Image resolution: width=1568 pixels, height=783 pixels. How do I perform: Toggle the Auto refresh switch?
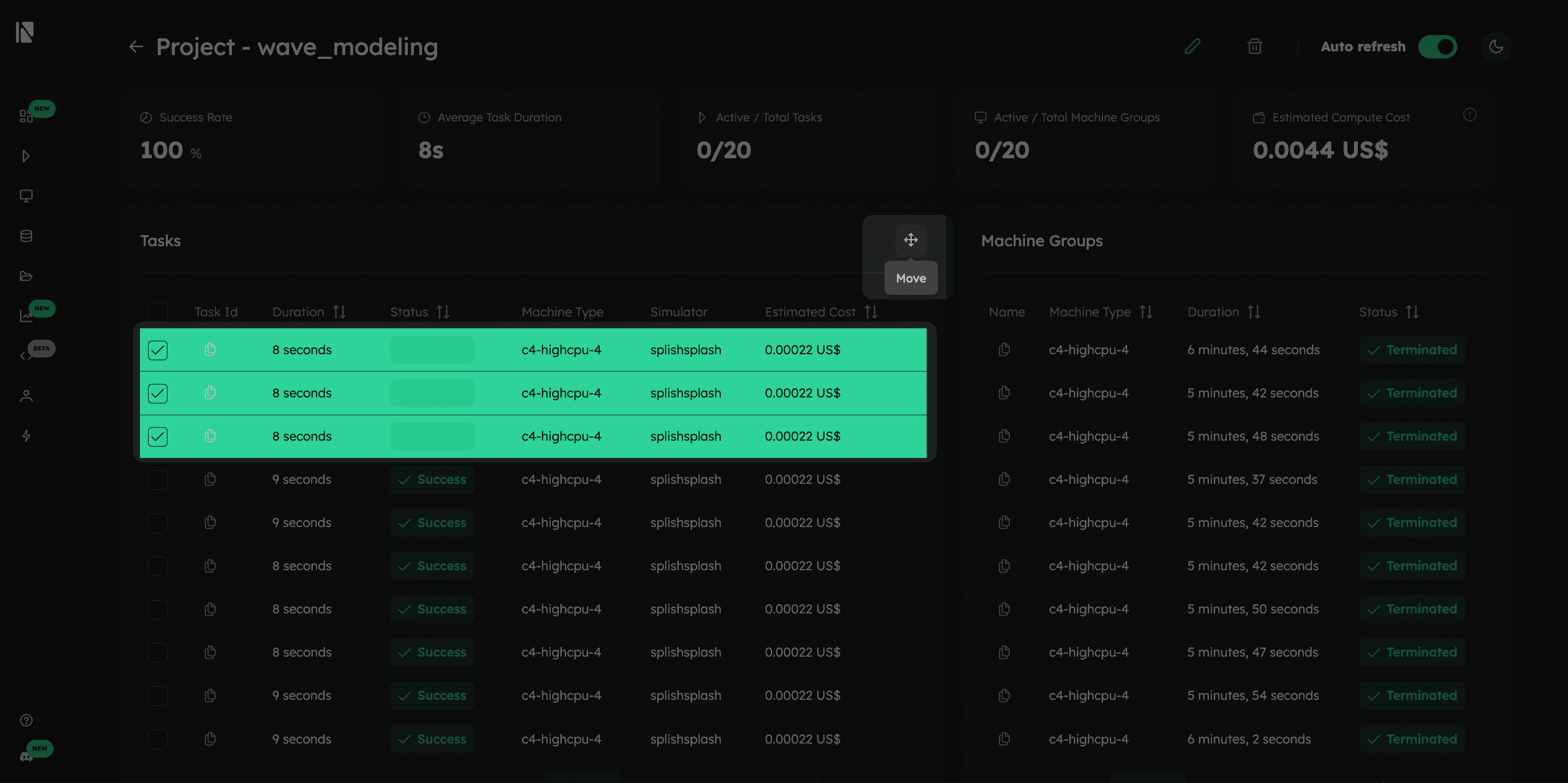(1437, 47)
